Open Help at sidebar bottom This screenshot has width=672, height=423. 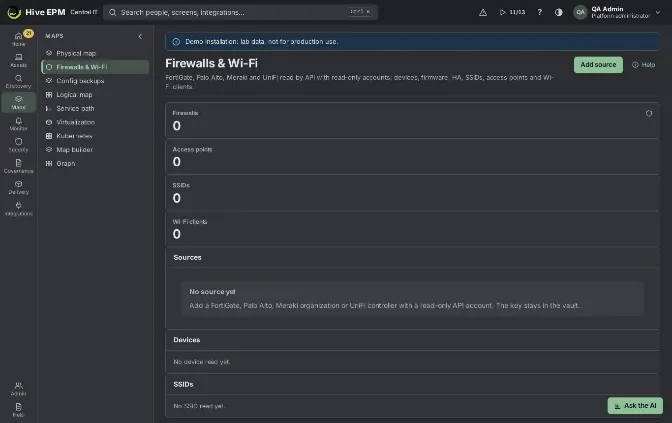pyautogui.click(x=18, y=410)
